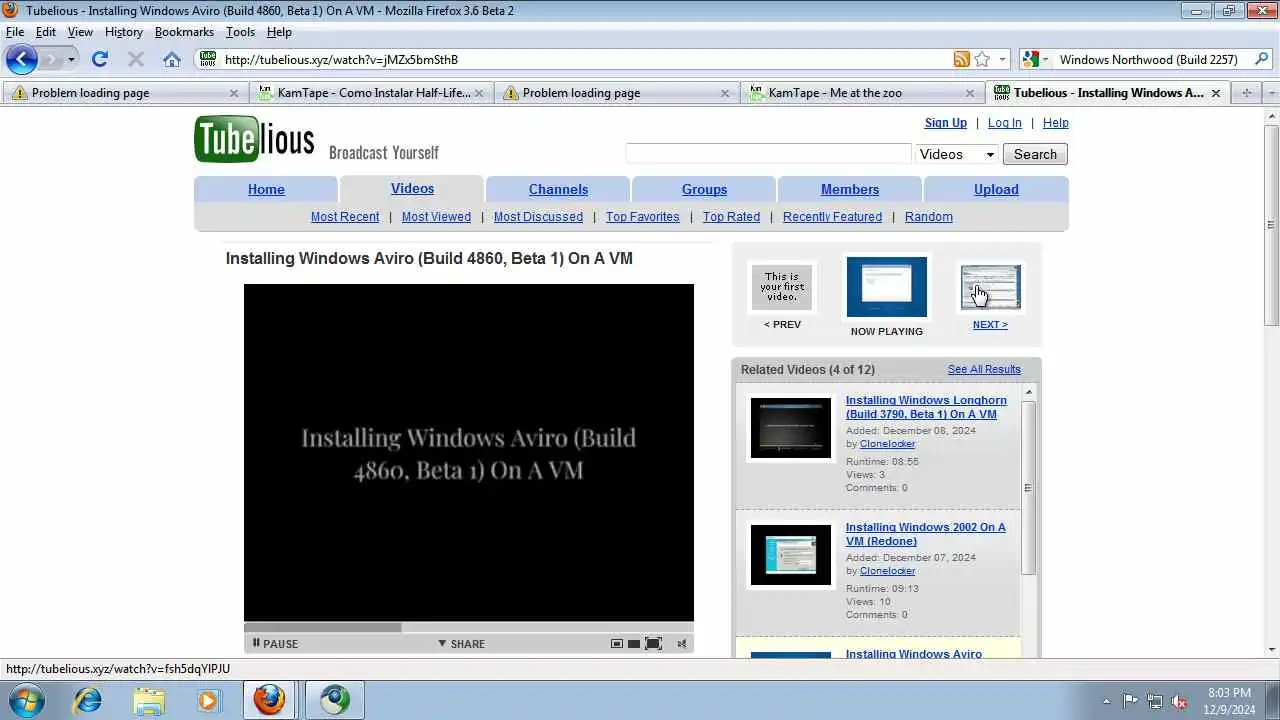Click the browser forward arrow button

(x=50, y=60)
